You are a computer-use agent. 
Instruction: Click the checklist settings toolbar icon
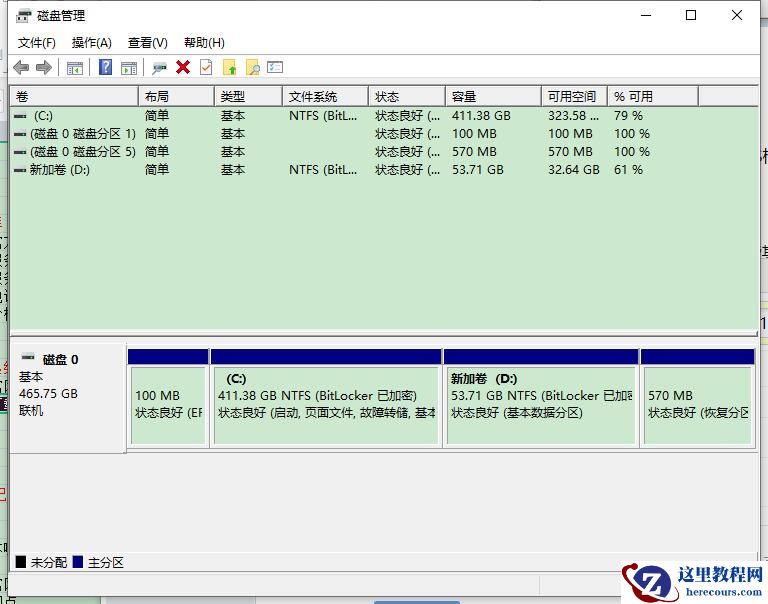click(275, 67)
